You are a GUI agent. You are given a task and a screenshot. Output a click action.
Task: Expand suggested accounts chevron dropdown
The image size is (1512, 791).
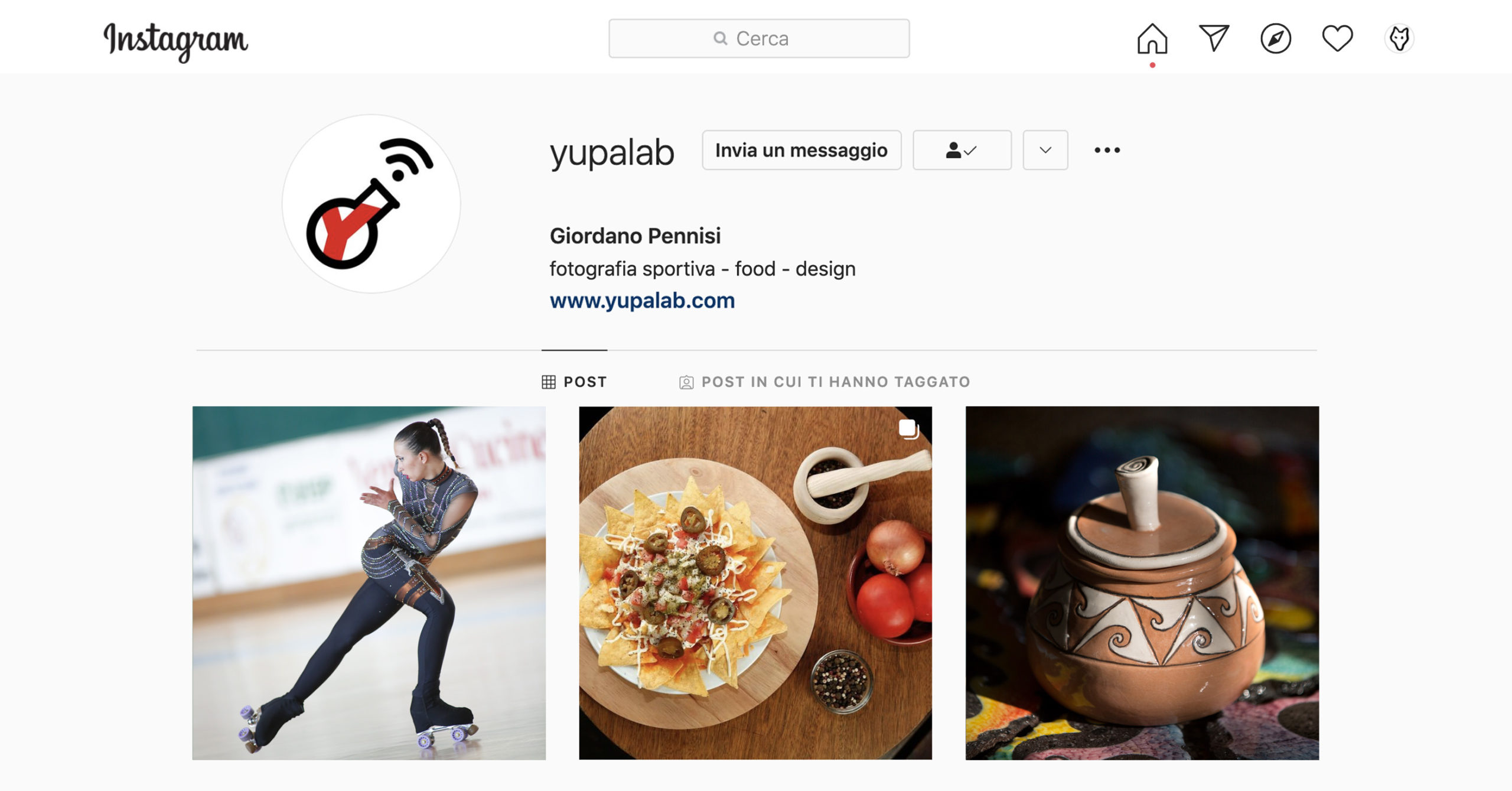coord(1045,150)
